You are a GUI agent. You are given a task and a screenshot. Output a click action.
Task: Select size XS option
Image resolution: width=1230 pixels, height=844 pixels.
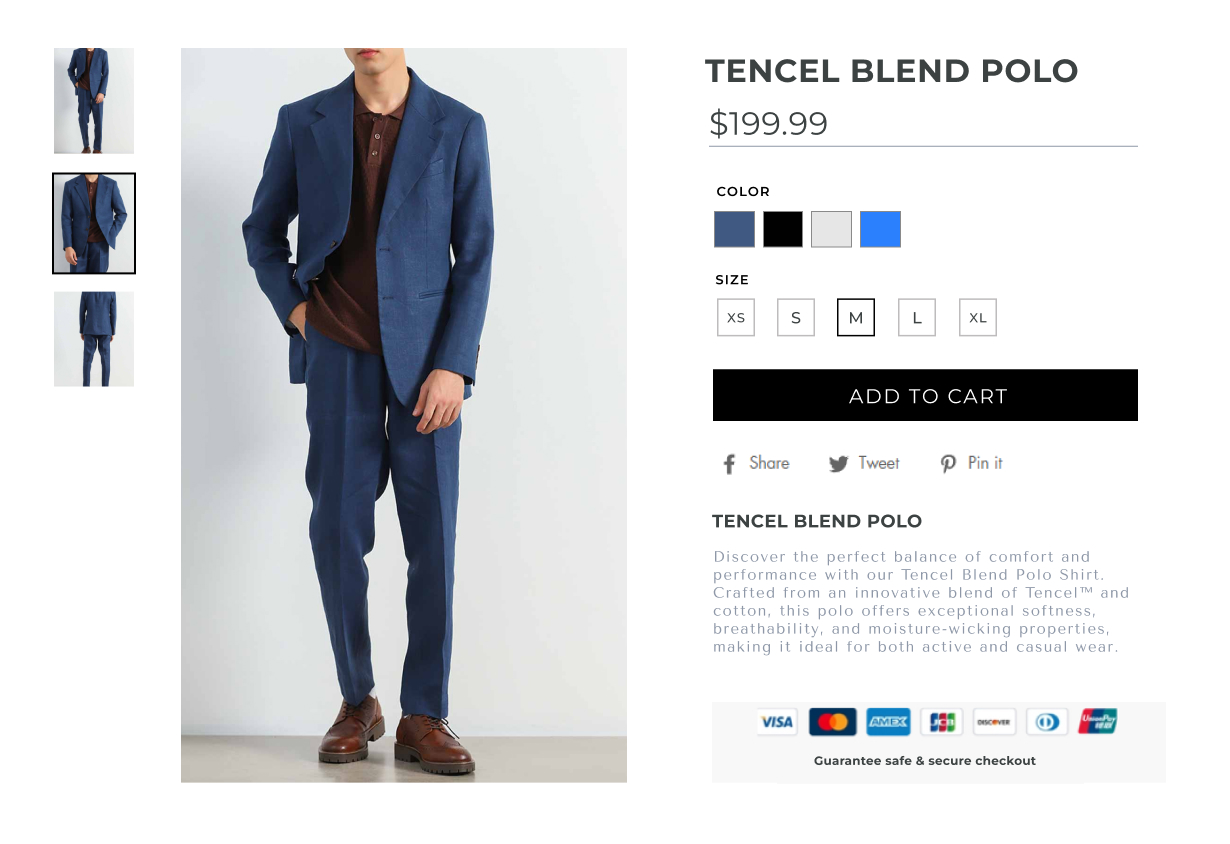click(736, 318)
